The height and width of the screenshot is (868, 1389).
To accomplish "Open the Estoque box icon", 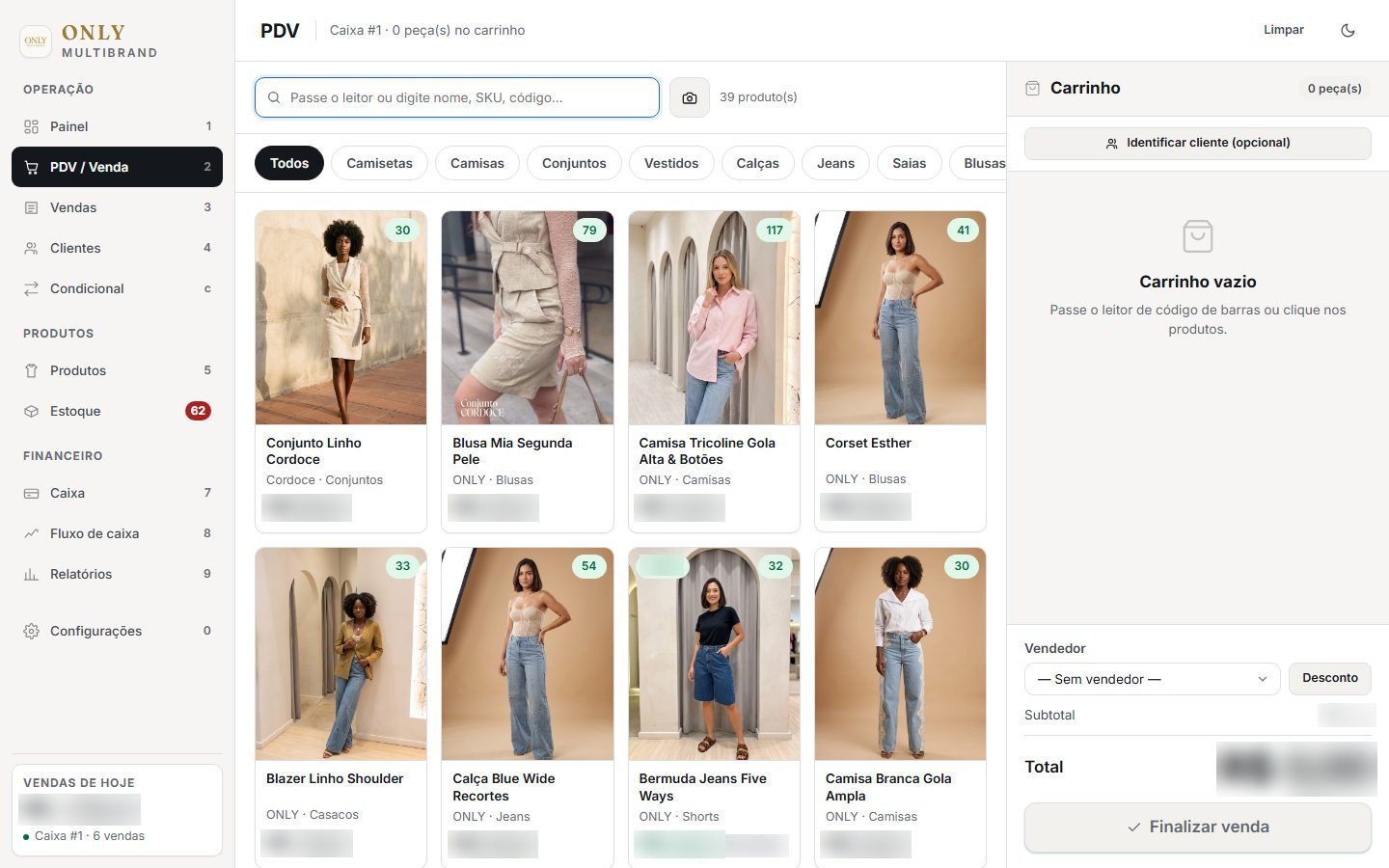I will click(31, 411).
